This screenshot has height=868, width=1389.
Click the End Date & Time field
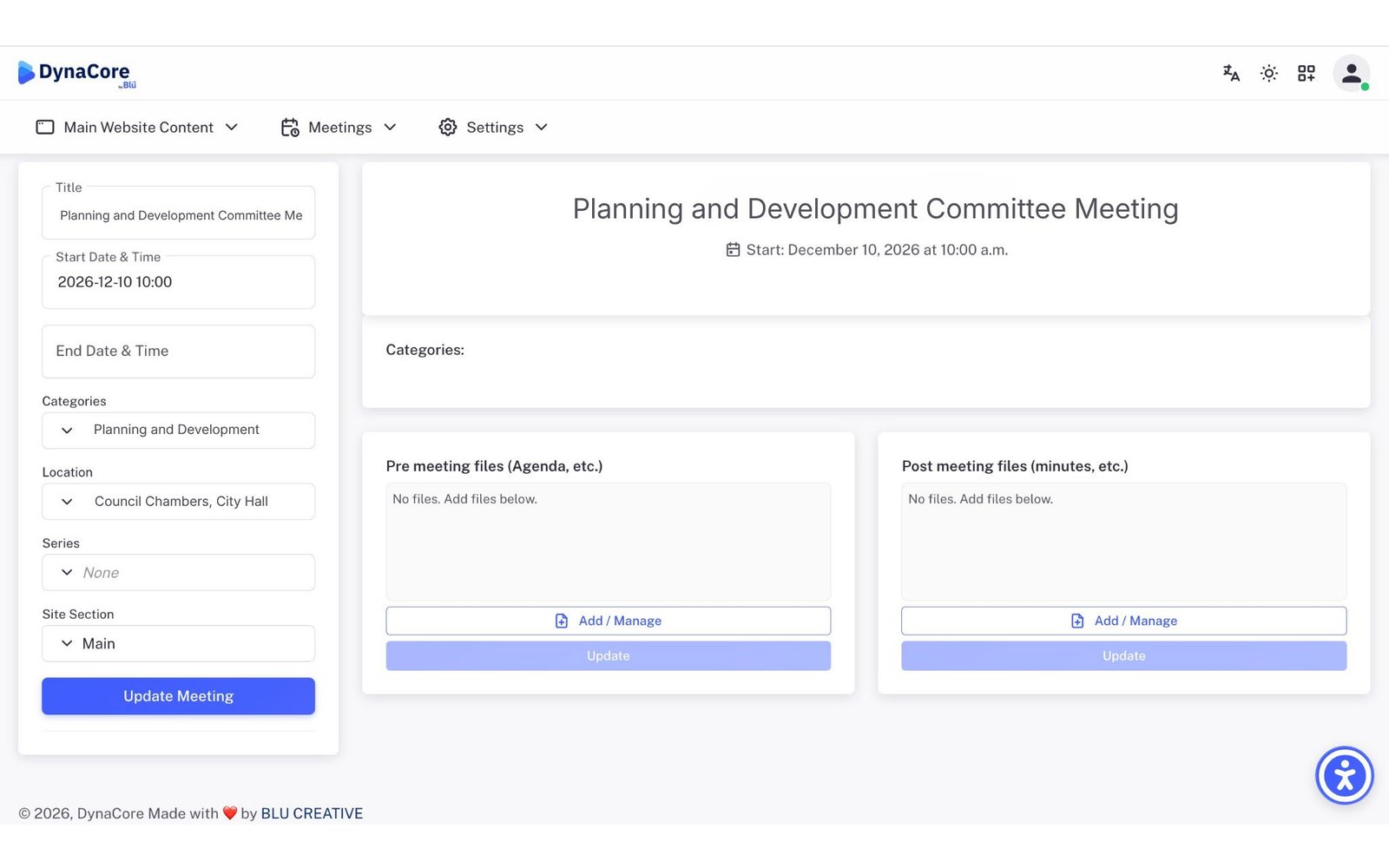178,352
